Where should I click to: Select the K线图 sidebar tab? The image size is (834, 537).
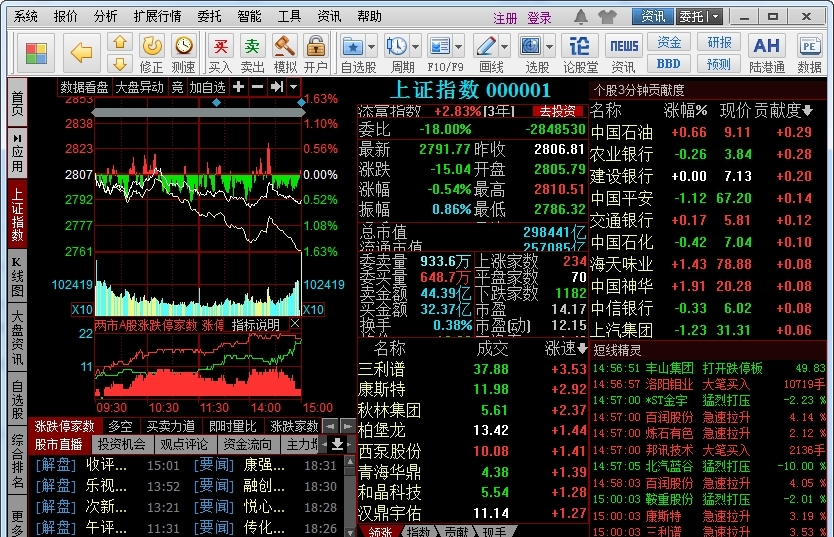click(18, 275)
